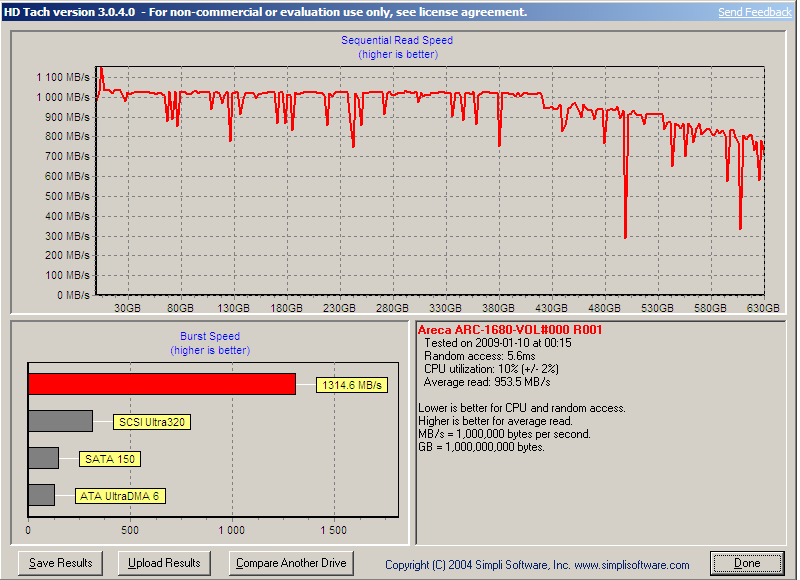Click the Sequential Read Speed heading
Image resolution: width=800 pixels, height=580 pixels.
pyautogui.click(x=397, y=40)
